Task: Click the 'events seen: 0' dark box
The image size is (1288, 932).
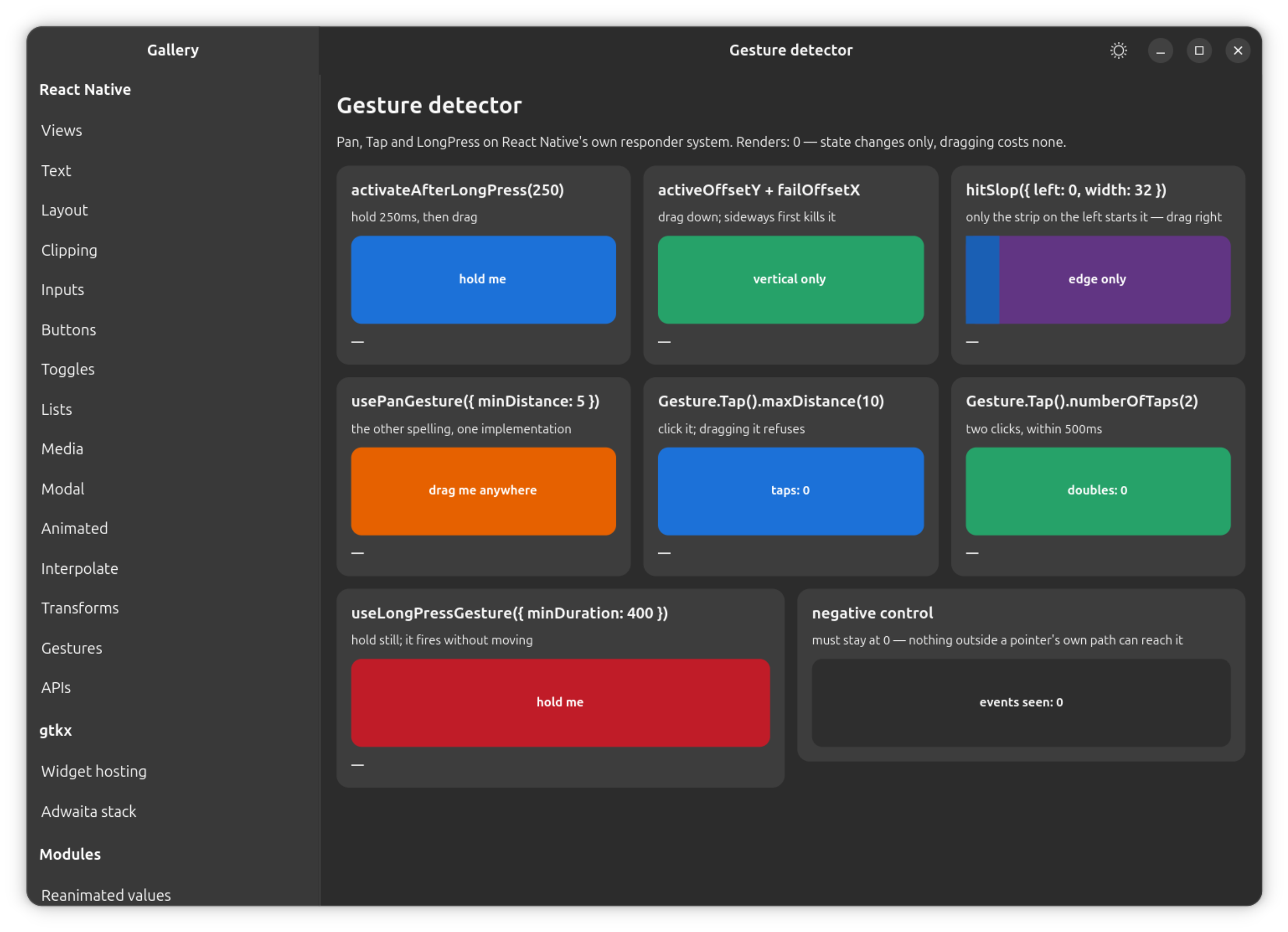Action: coord(1021,703)
